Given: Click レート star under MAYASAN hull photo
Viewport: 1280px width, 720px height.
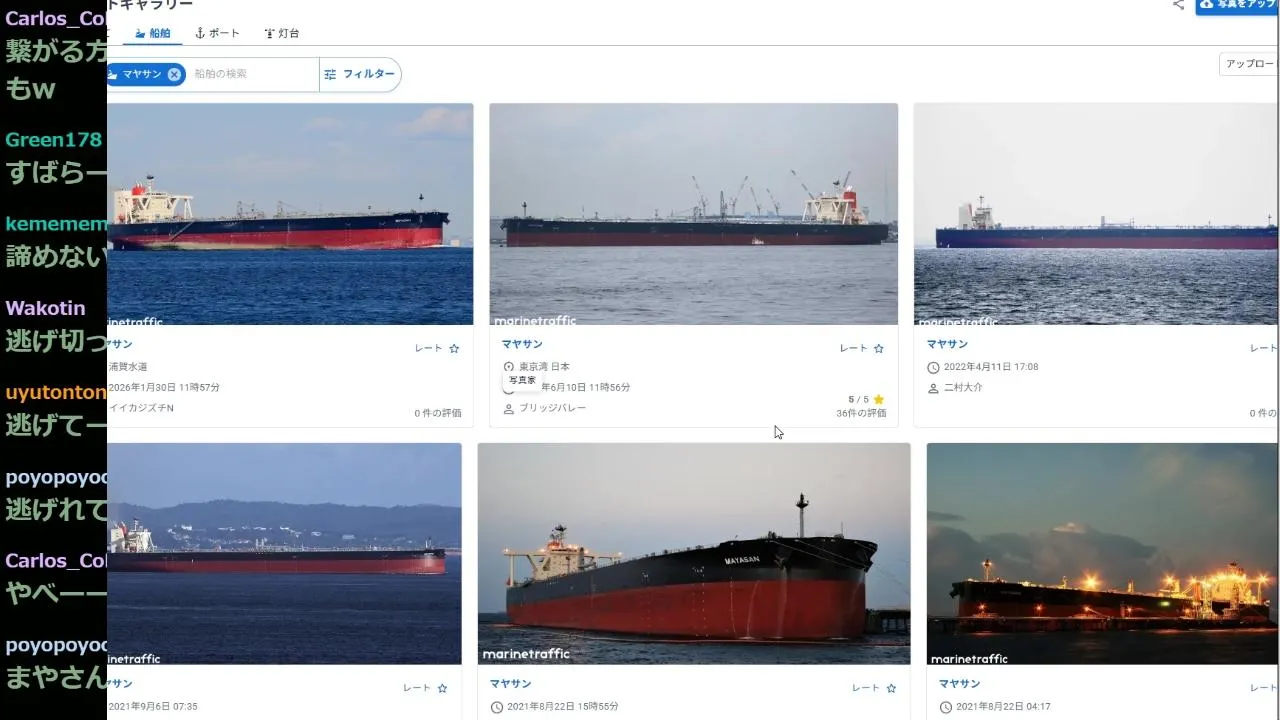Looking at the screenshot, I should (x=891, y=688).
